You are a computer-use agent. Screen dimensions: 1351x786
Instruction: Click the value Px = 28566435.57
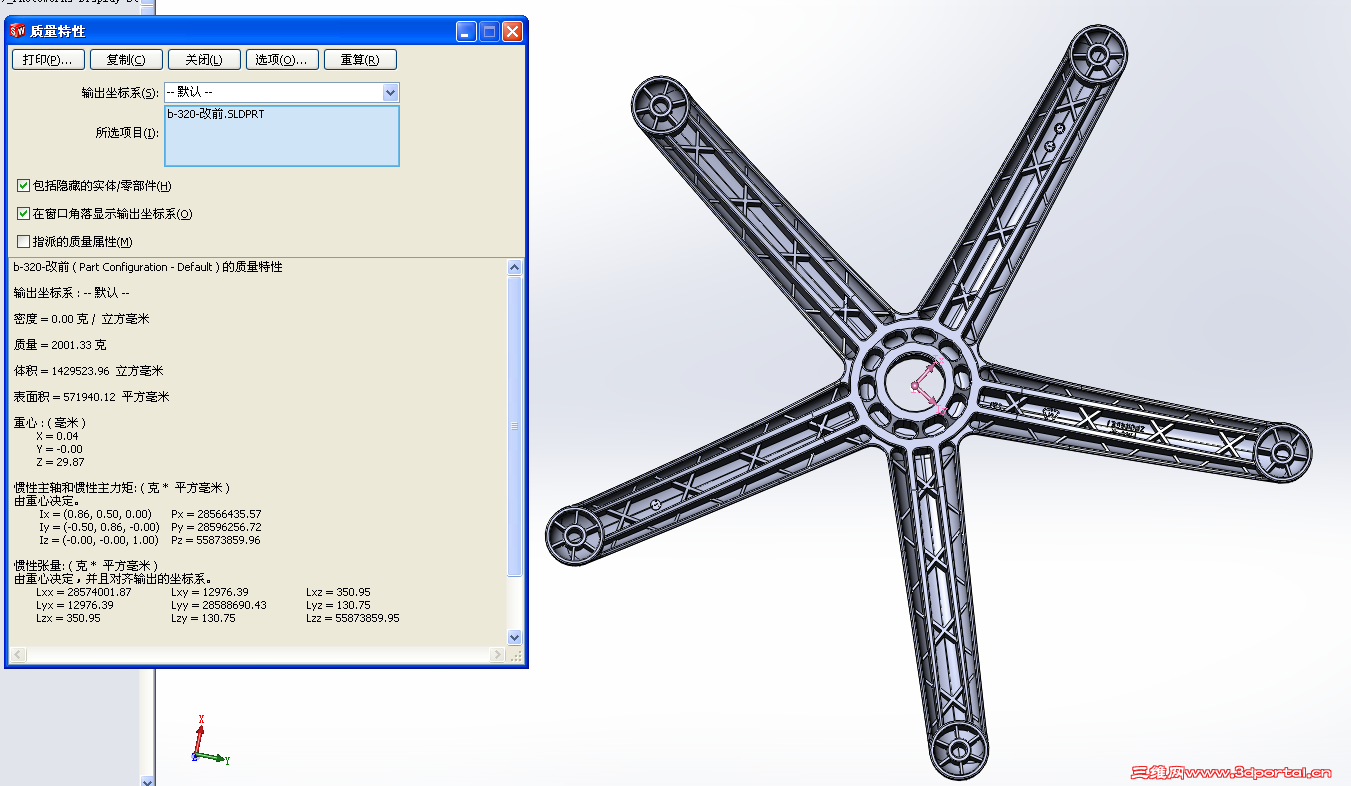pyautogui.click(x=216, y=514)
